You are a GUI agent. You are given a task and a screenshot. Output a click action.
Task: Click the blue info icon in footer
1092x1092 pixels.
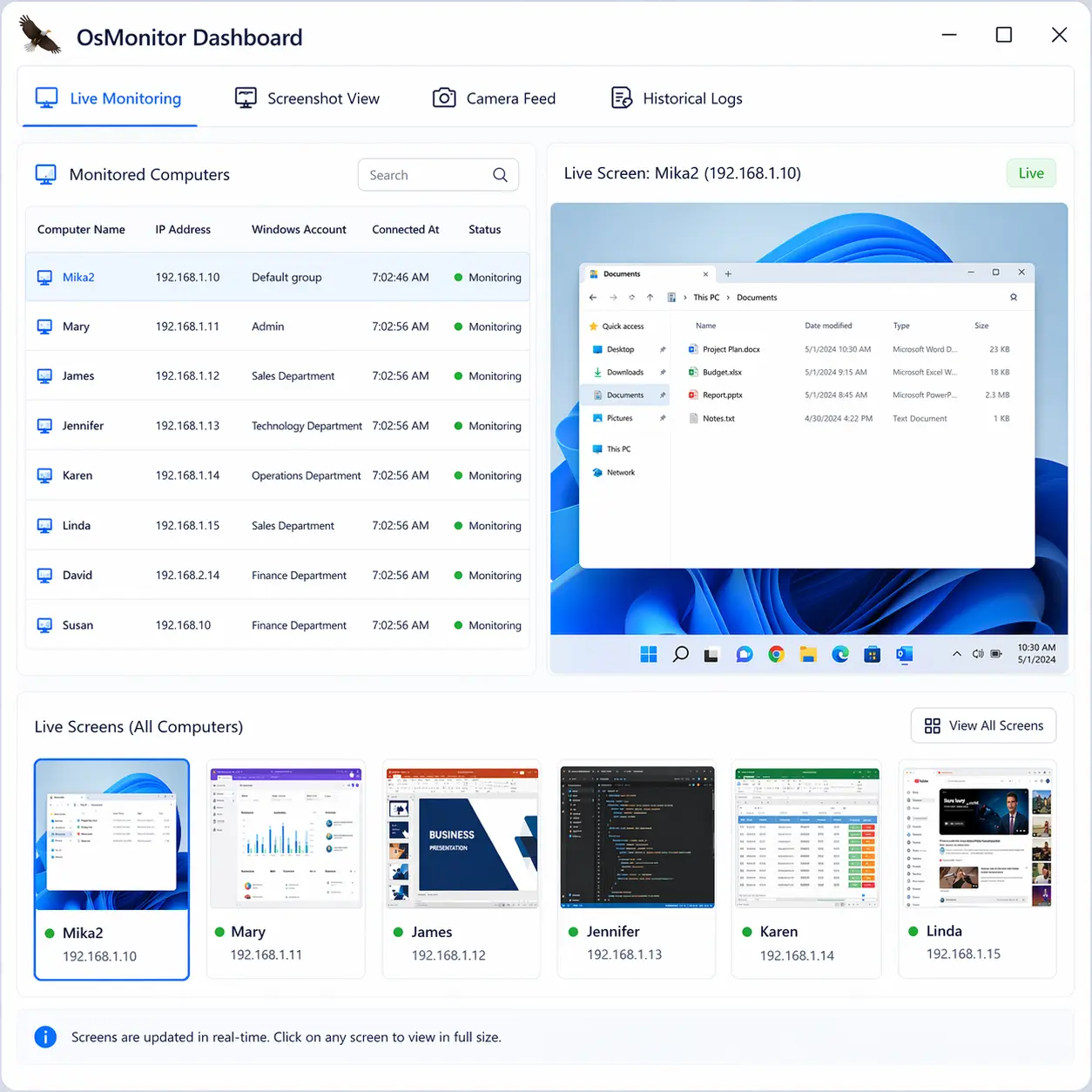click(45, 1037)
